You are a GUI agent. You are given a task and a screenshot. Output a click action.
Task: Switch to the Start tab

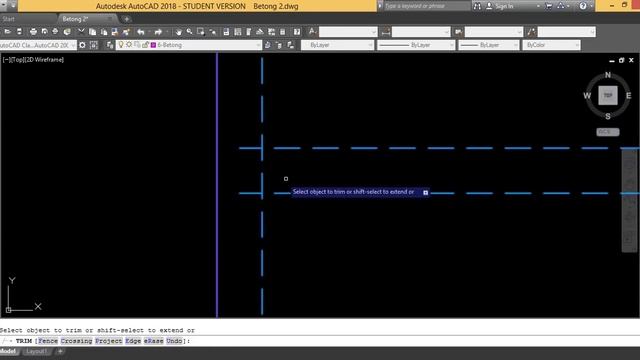pos(8,19)
